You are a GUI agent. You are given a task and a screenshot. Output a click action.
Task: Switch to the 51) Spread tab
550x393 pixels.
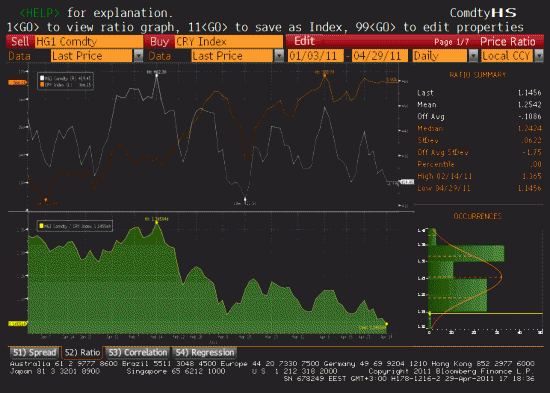point(34,352)
